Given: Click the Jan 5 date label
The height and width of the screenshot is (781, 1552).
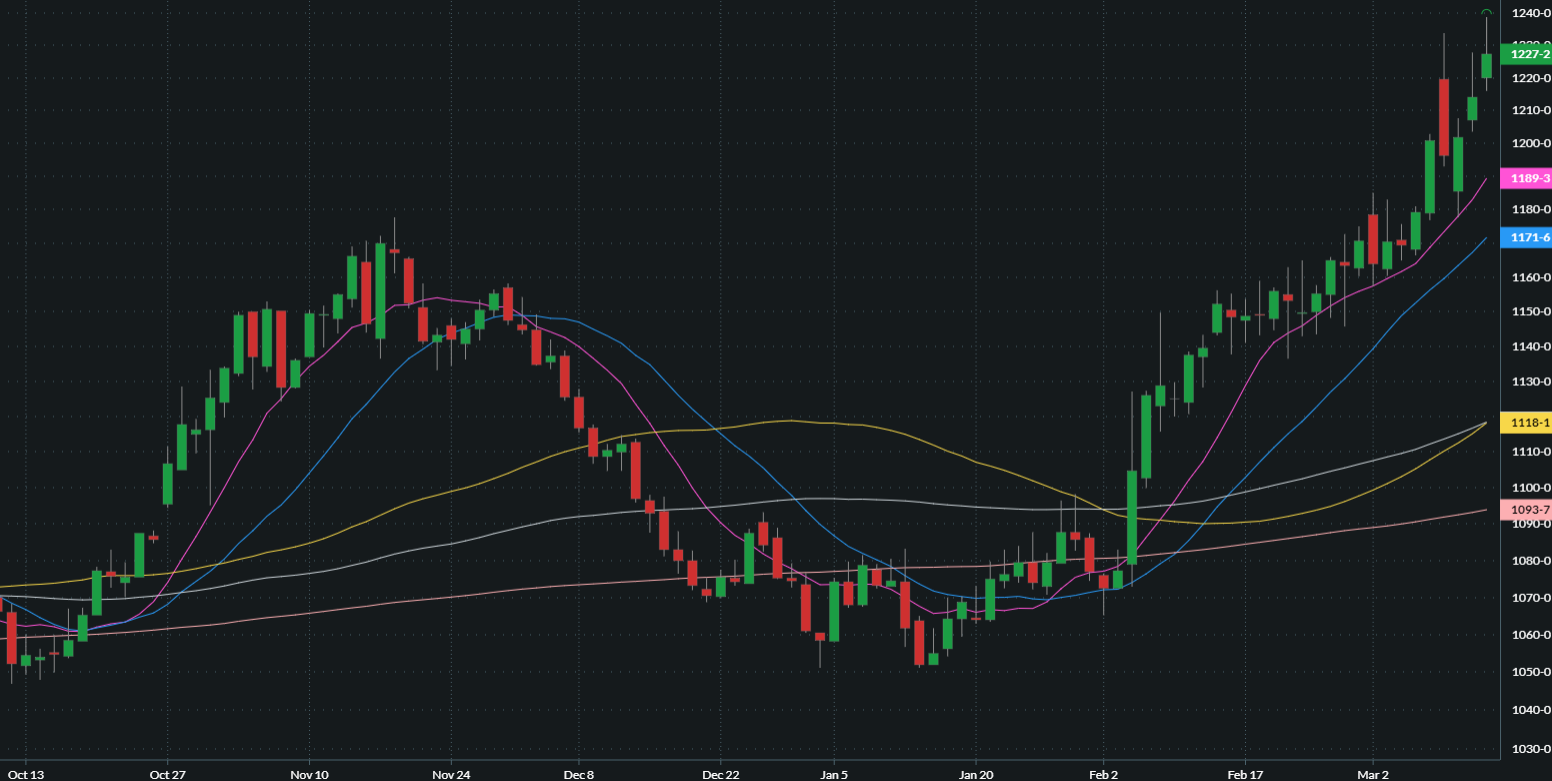Looking at the screenshot, I should coord(834,774).
